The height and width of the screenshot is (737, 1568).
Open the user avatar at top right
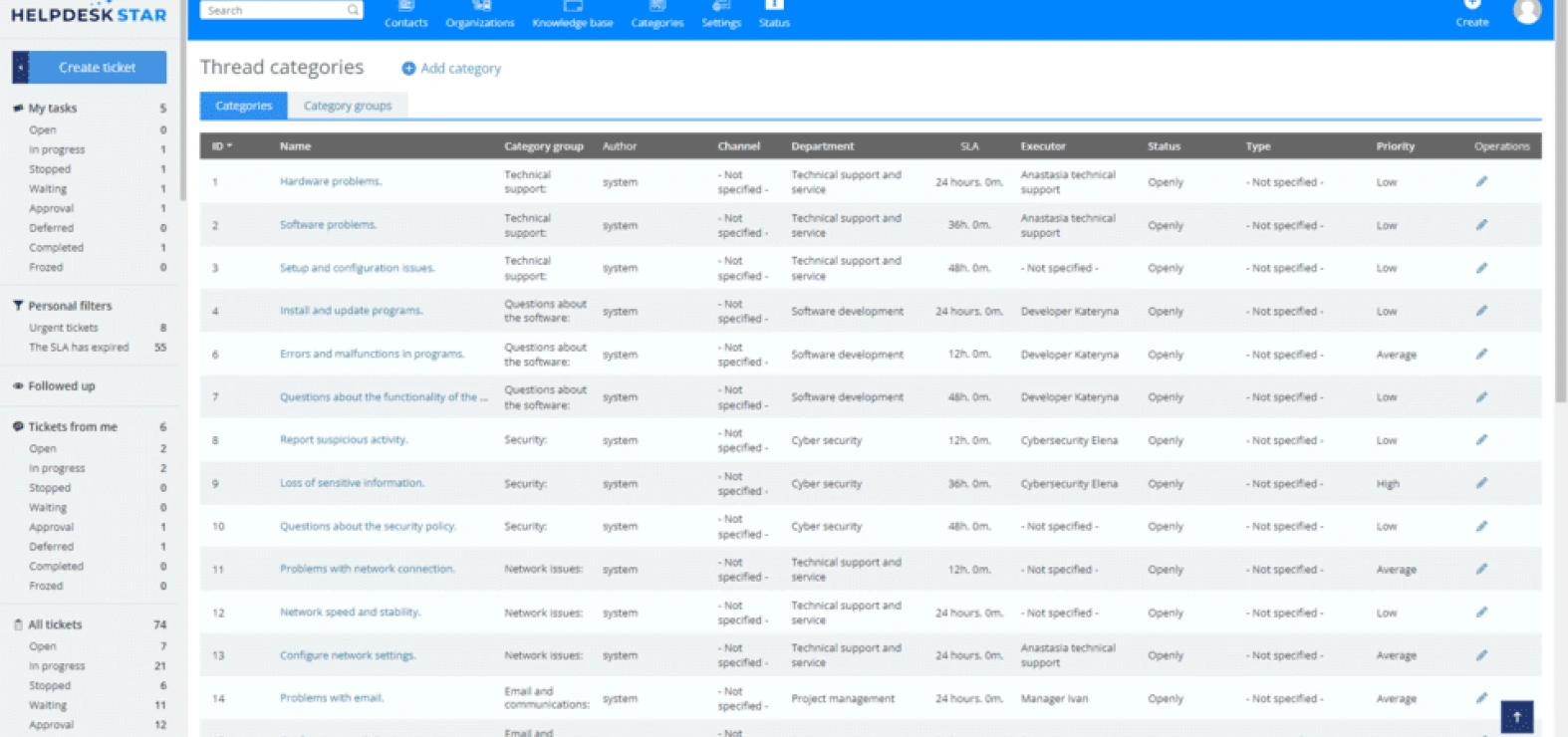coord(1527,11)
